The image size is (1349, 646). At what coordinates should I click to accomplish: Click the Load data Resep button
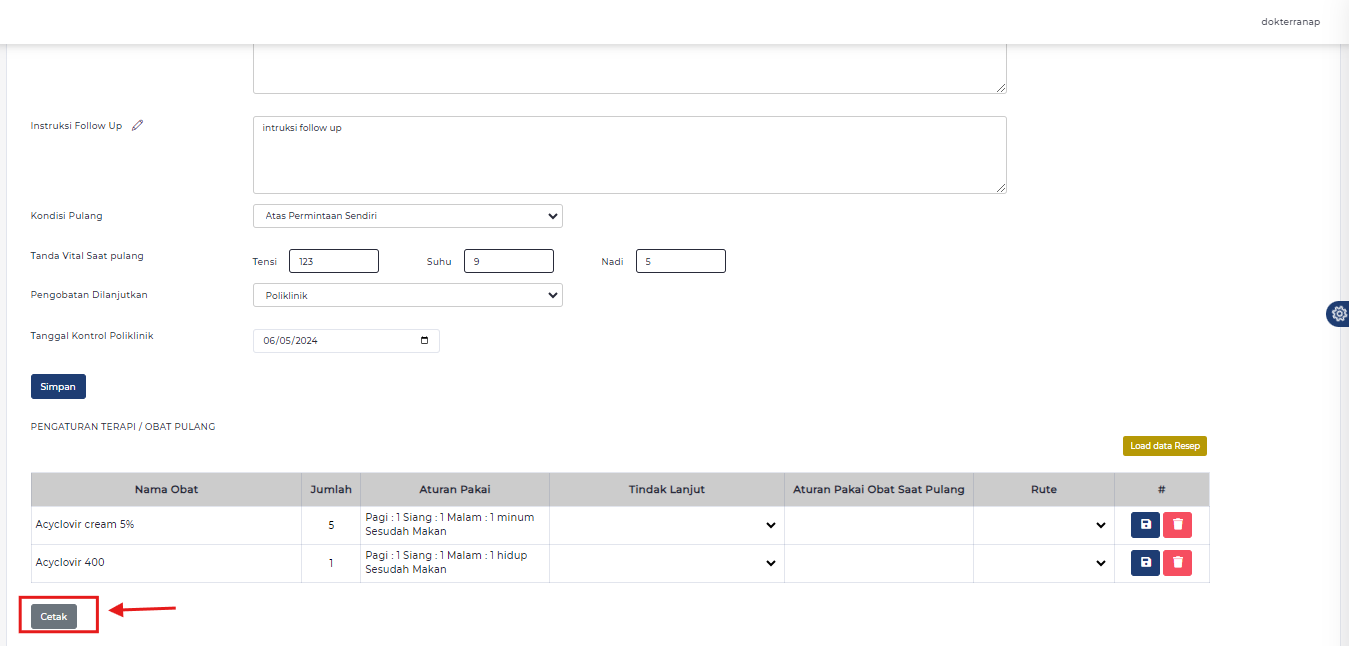click(1164, 445)
